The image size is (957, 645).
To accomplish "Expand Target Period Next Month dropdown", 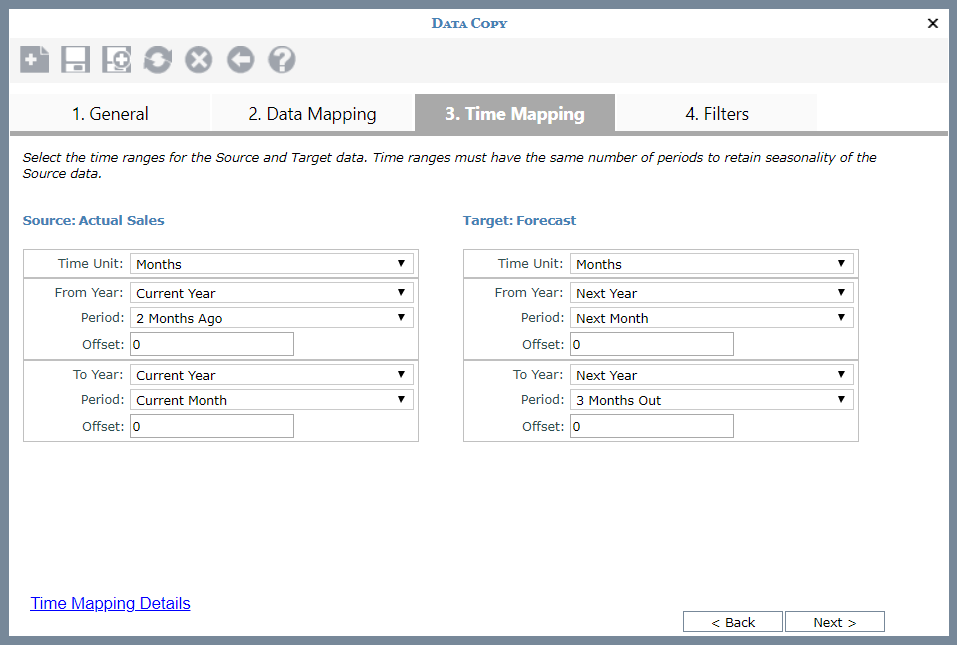I will tap(712, 317).
